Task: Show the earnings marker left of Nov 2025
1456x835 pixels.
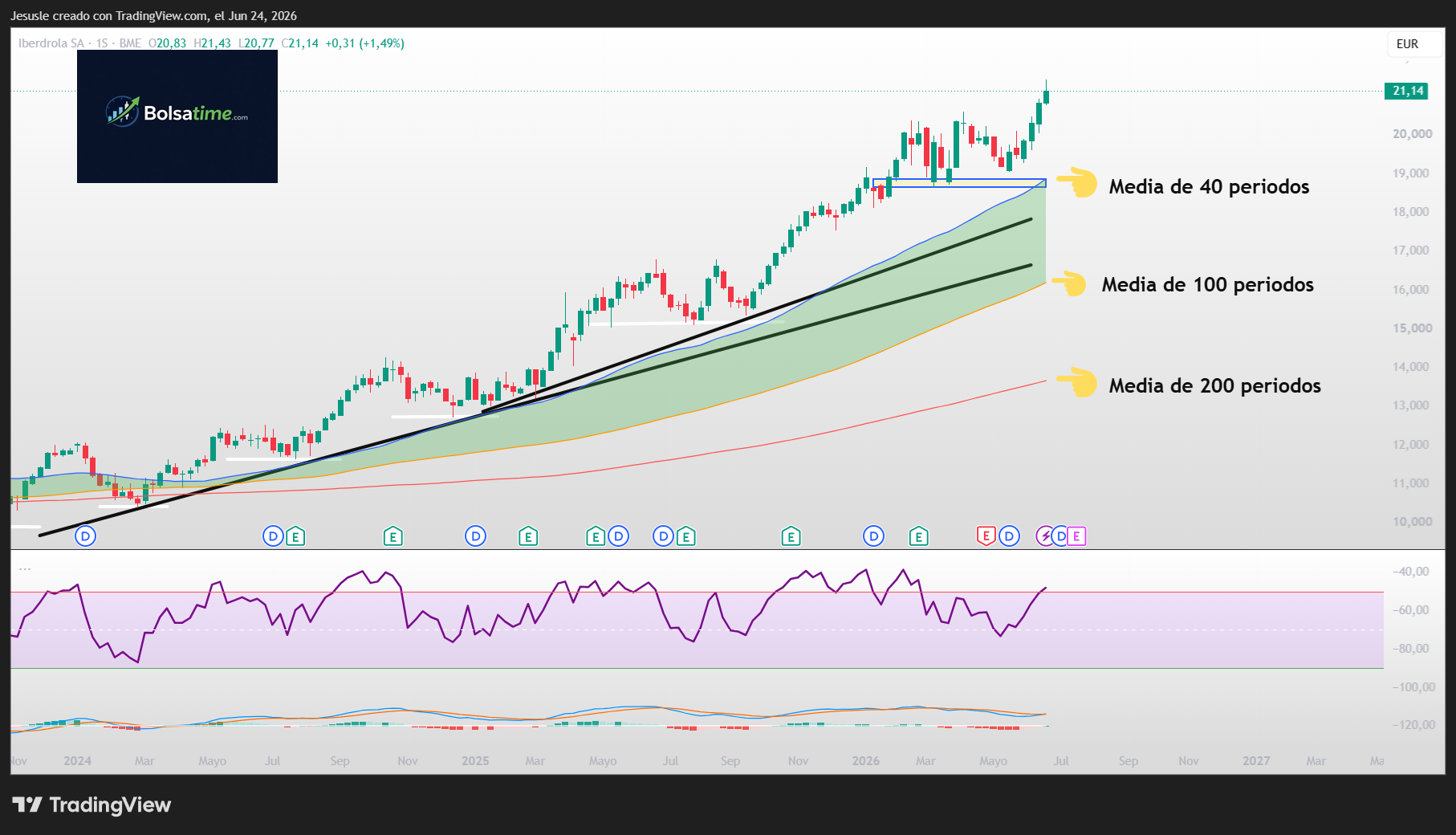Action: pos(791,536)
